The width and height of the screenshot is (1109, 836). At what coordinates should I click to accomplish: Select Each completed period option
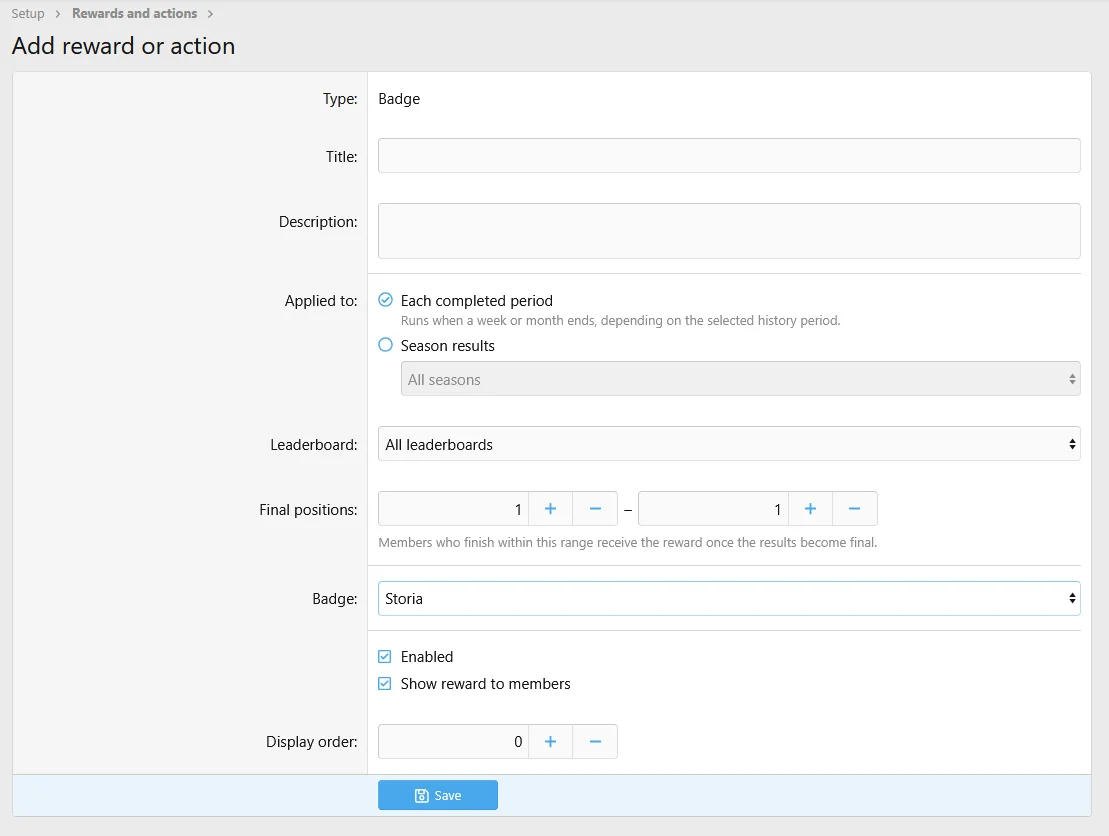tap(385, 300)
